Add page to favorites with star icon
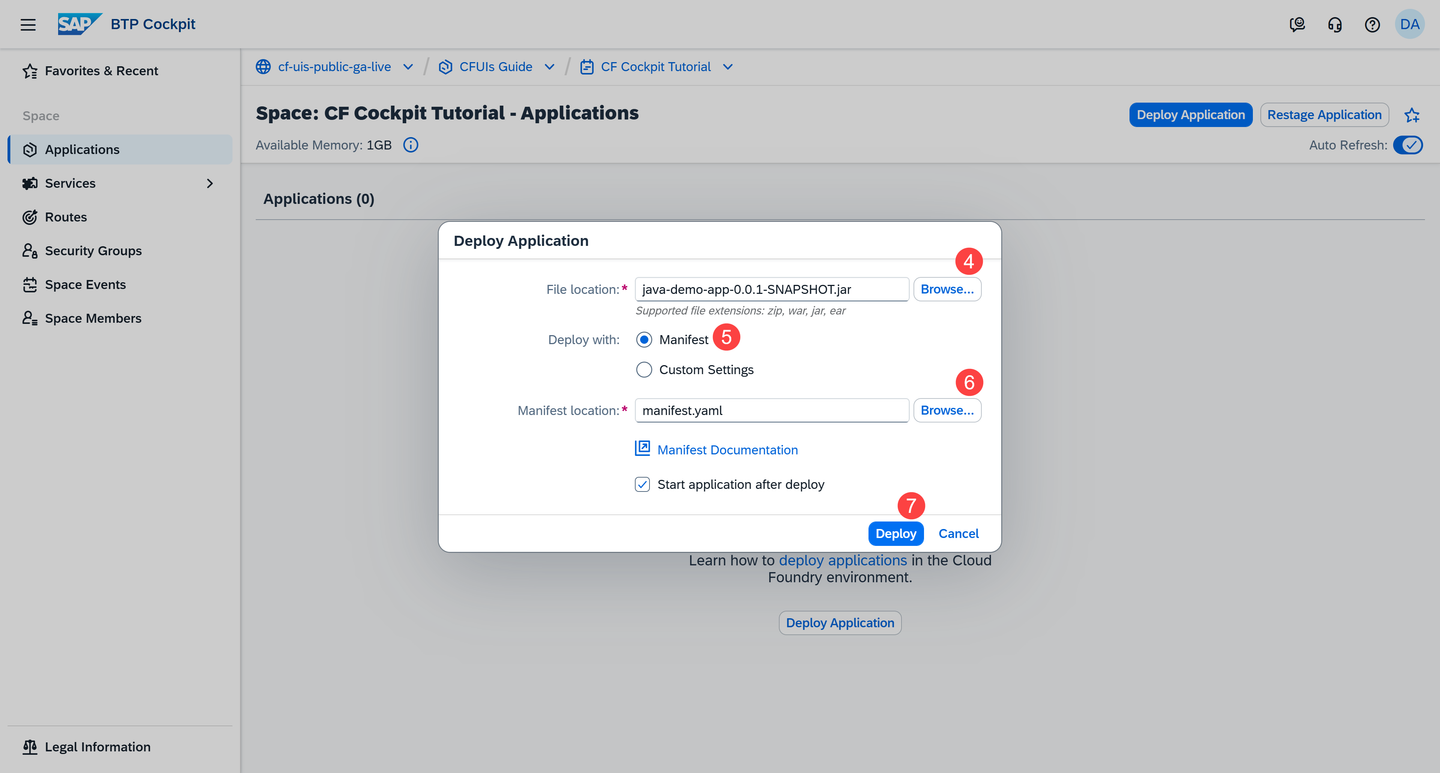This screenshot has height=773, width=1440. click(1412, 115)
